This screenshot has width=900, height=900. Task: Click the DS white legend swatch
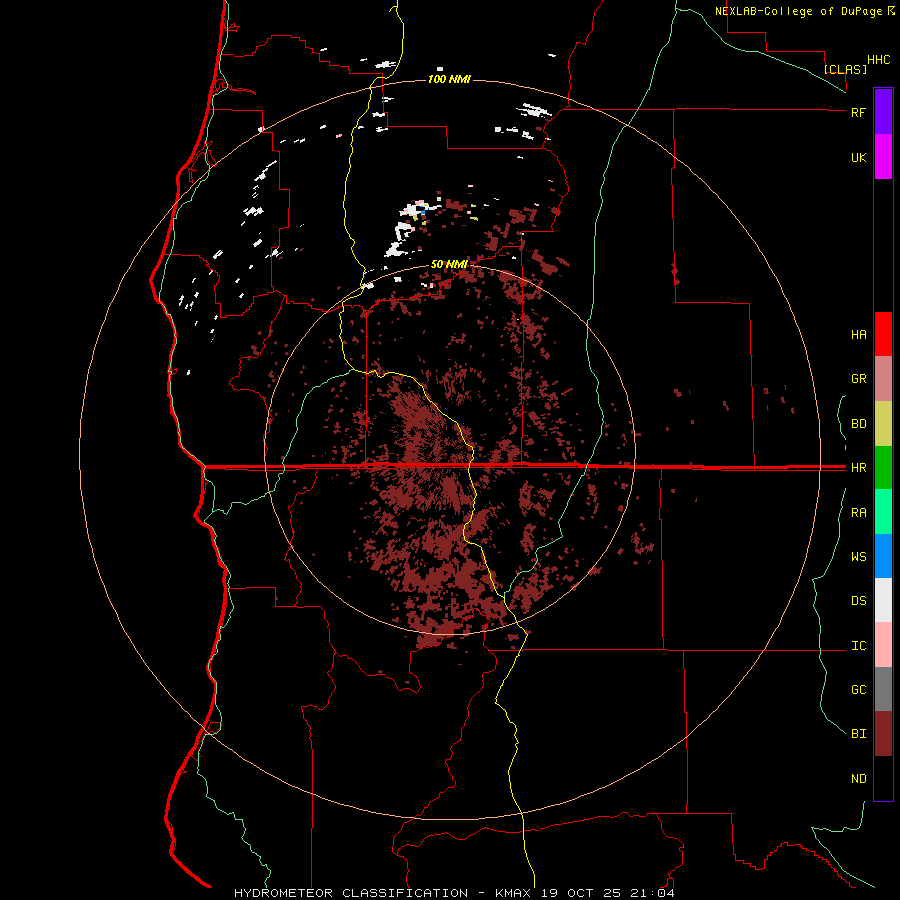(883, 600)
